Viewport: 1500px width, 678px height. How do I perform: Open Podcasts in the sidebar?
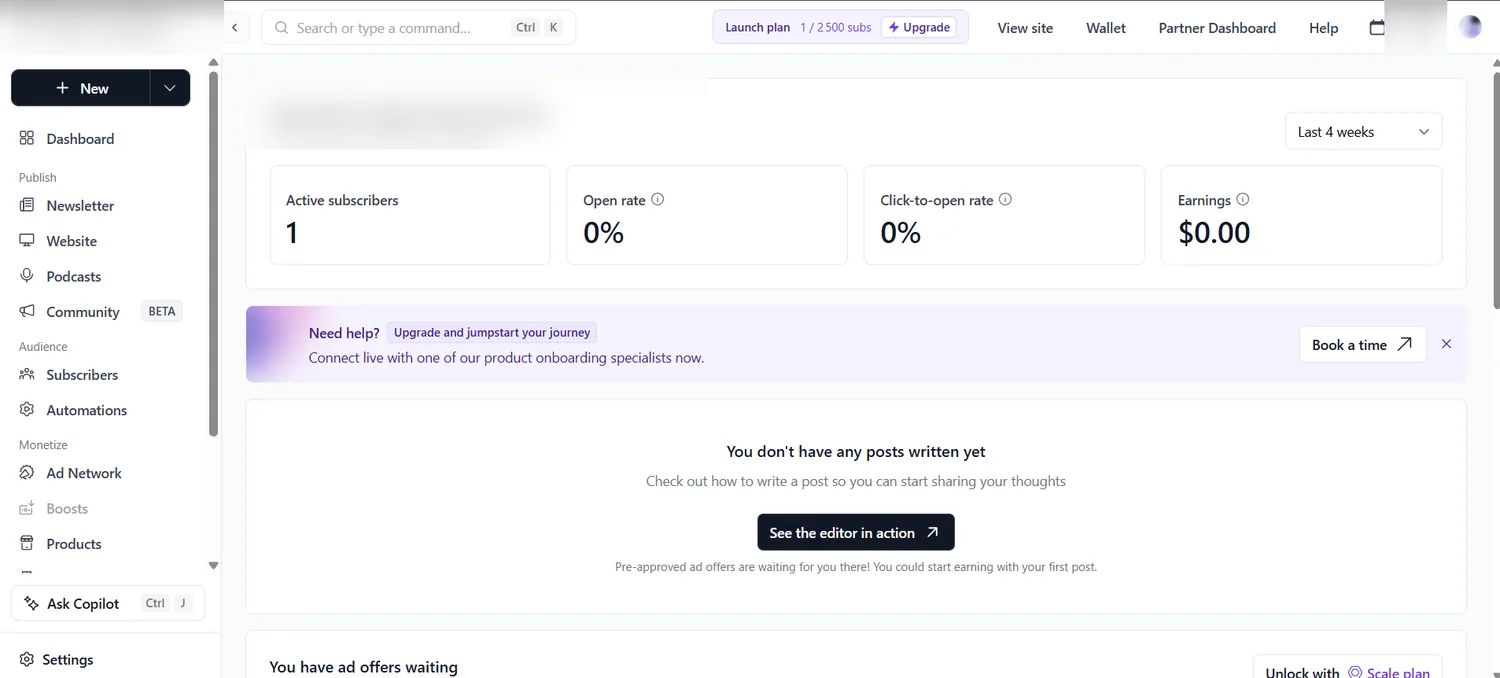(x=74, y=276)
